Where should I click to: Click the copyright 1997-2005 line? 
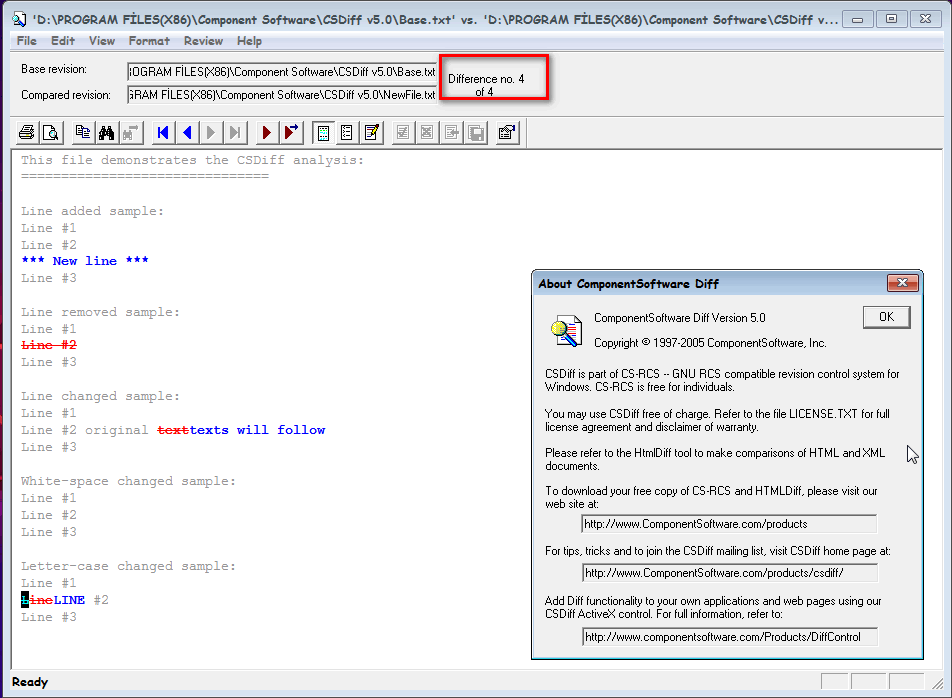(710, 343)
